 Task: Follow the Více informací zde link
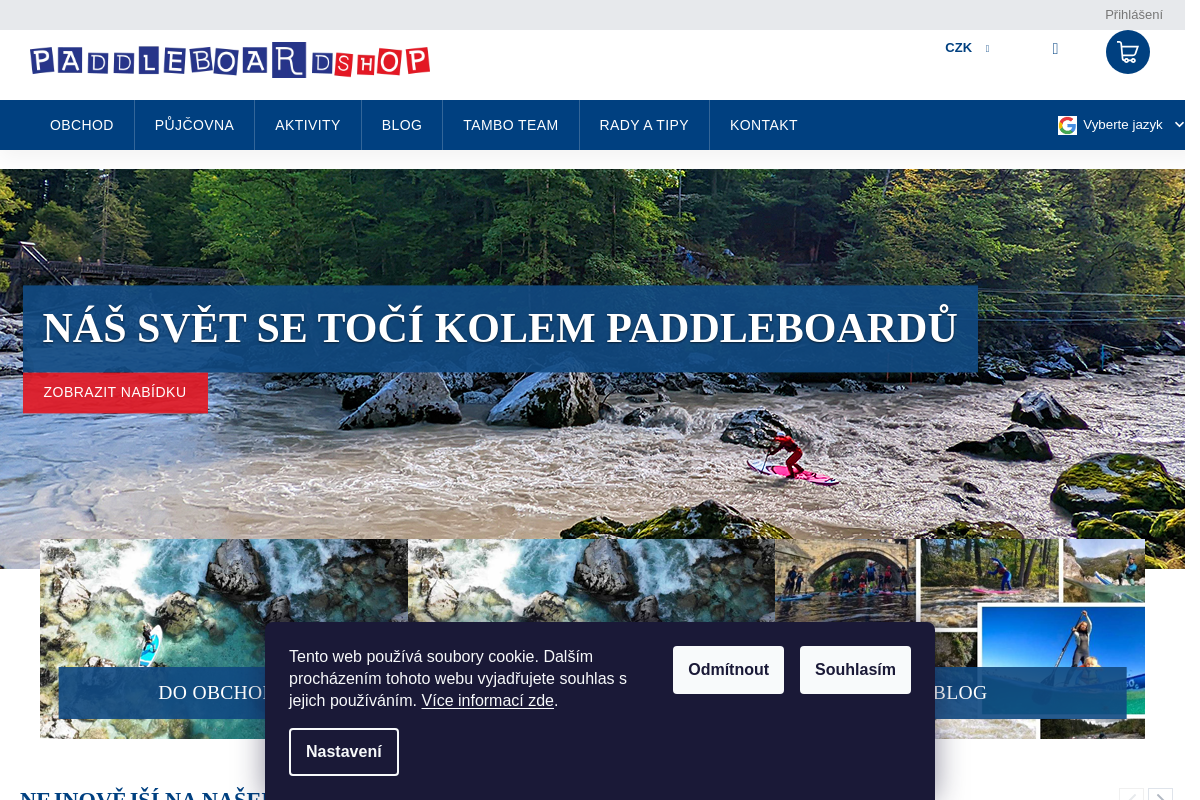click(487, 701)
